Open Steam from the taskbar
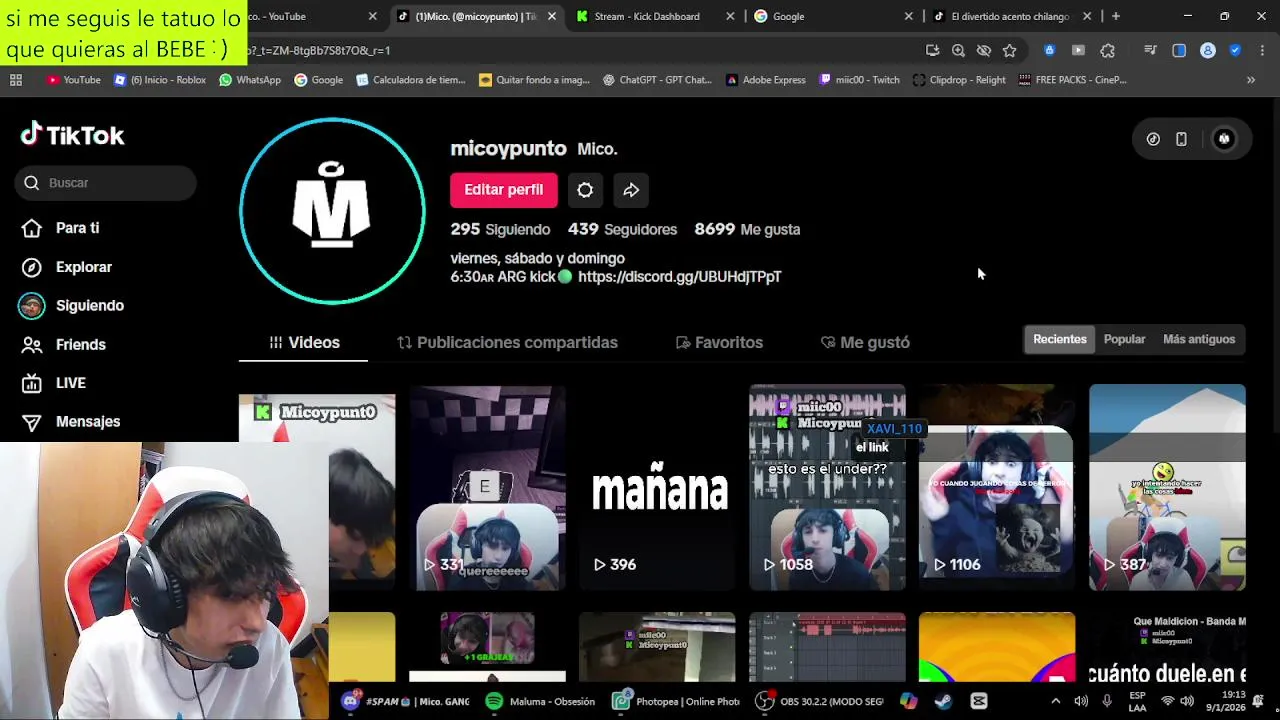The image size is (1280, 720). (943, 702)
